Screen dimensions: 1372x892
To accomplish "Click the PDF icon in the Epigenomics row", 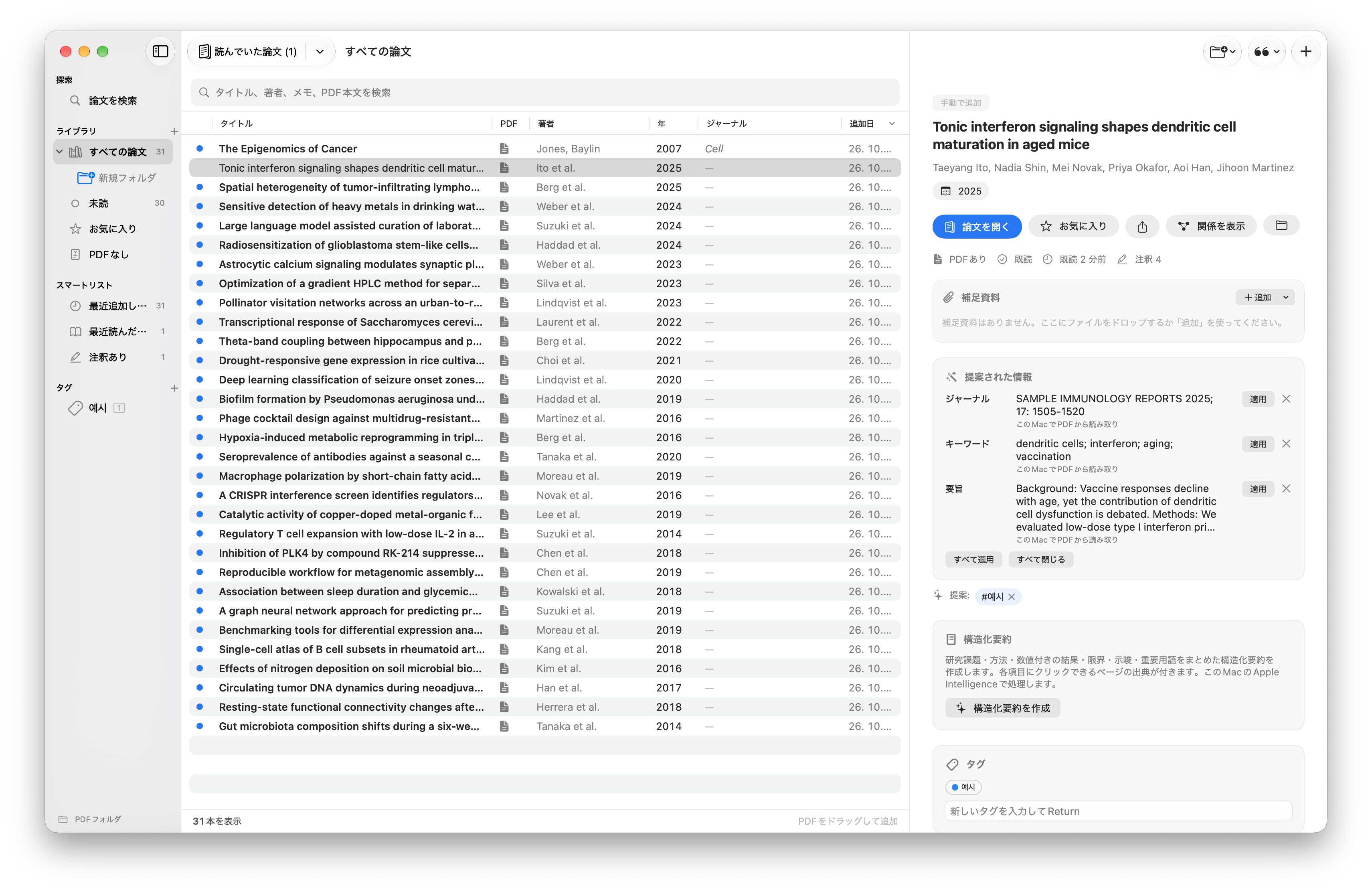I will click(504, 149).
